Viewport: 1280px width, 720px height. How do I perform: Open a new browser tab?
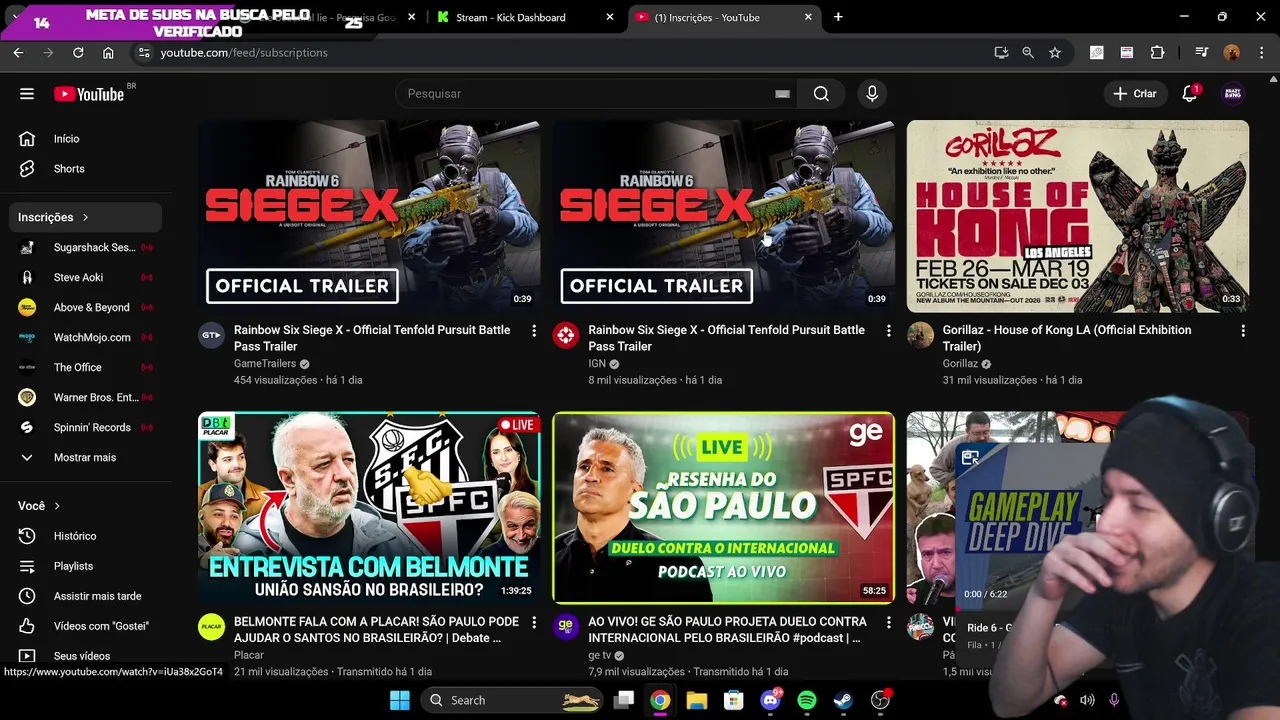[838, 17]
